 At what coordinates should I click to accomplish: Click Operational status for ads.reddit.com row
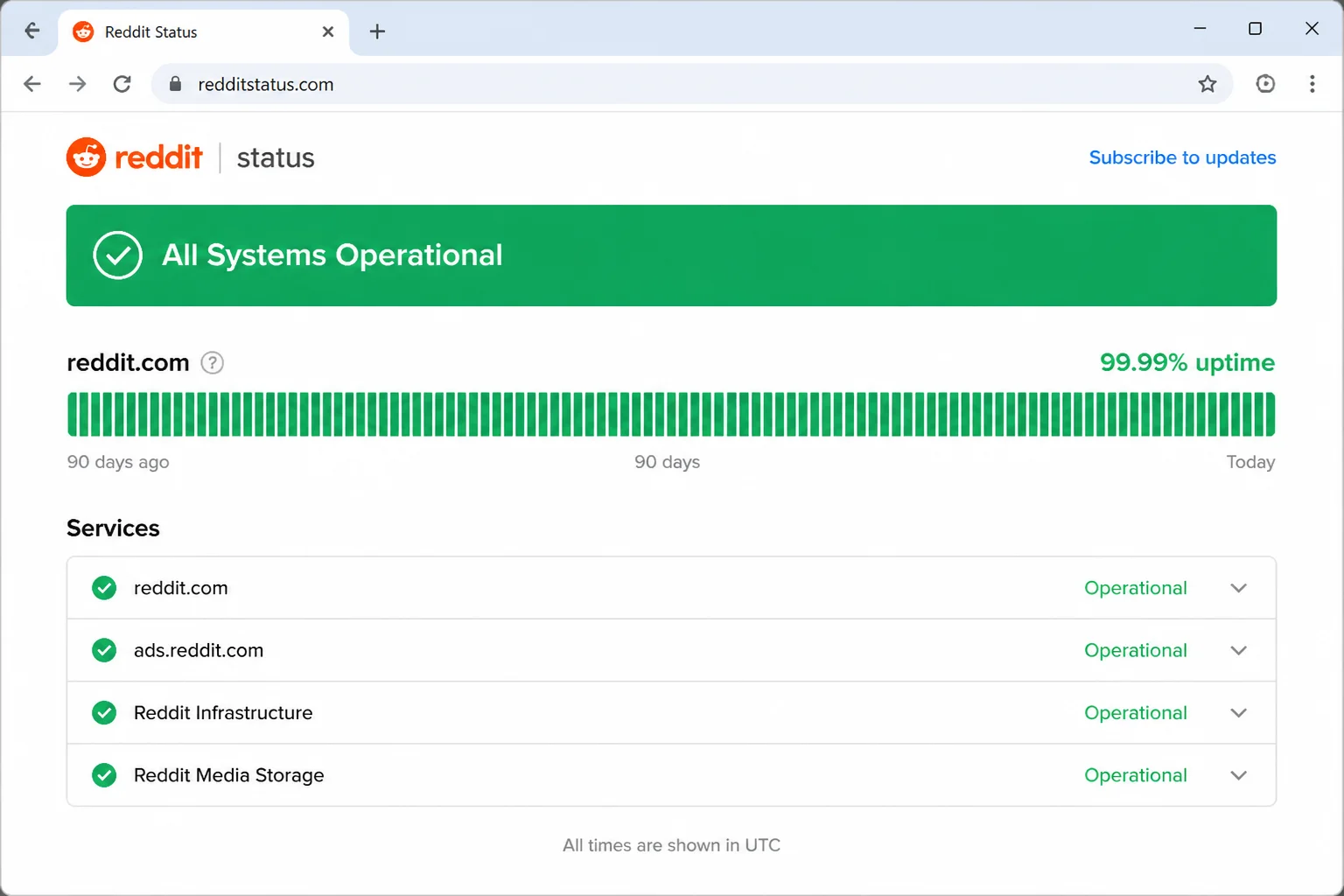[1136, 650]
